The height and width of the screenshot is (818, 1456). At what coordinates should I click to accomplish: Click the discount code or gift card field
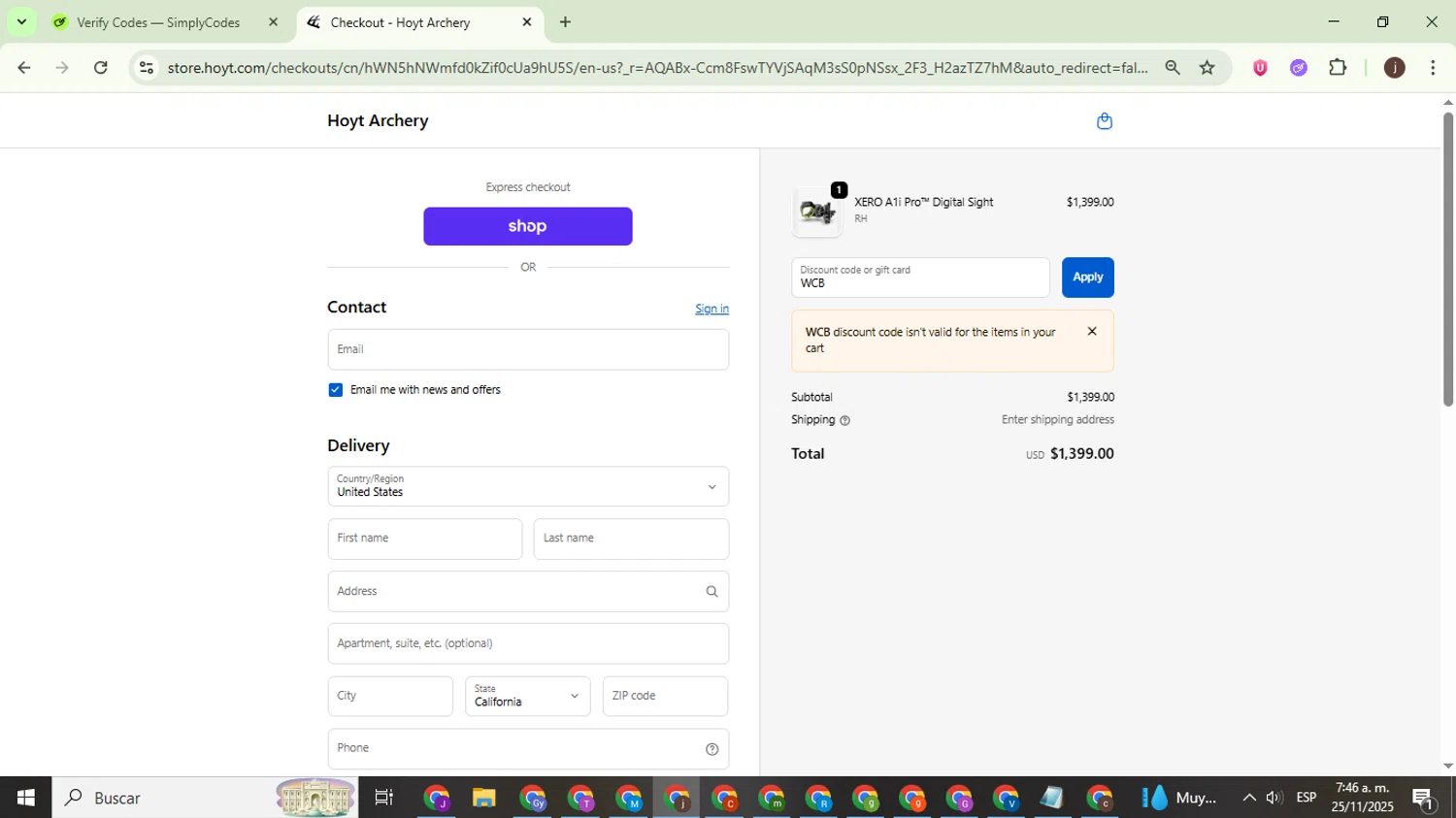[920, 278]
